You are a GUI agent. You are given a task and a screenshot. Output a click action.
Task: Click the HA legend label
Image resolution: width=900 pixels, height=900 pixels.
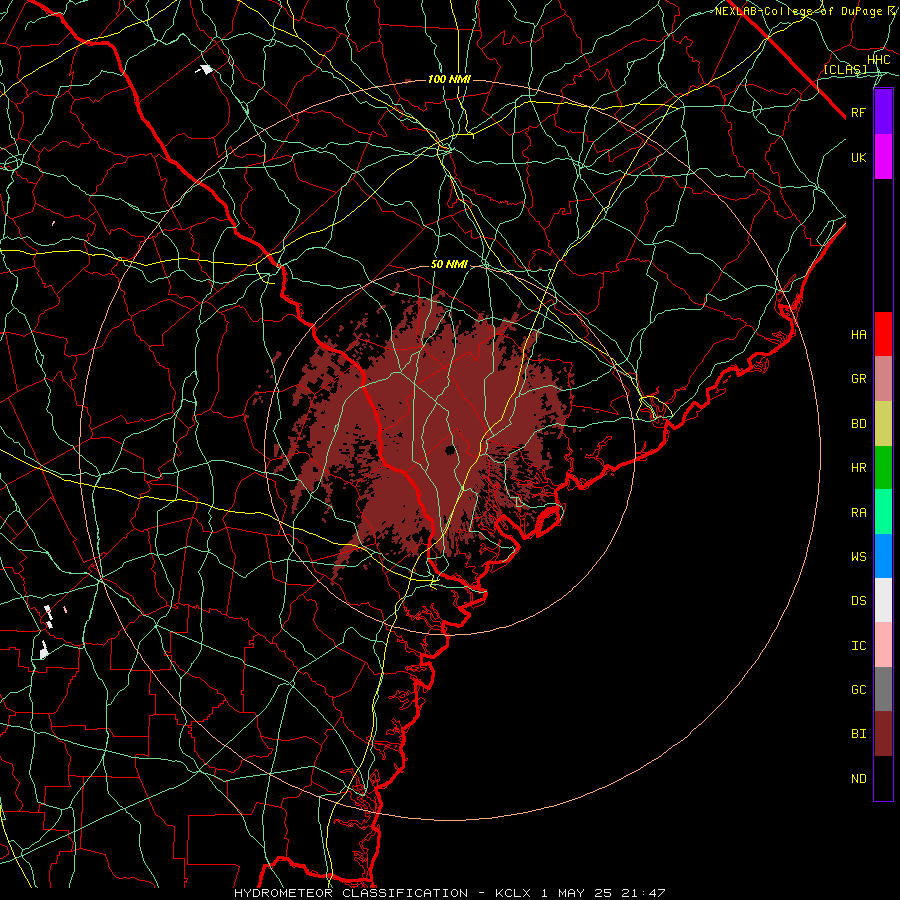point(859,335)
